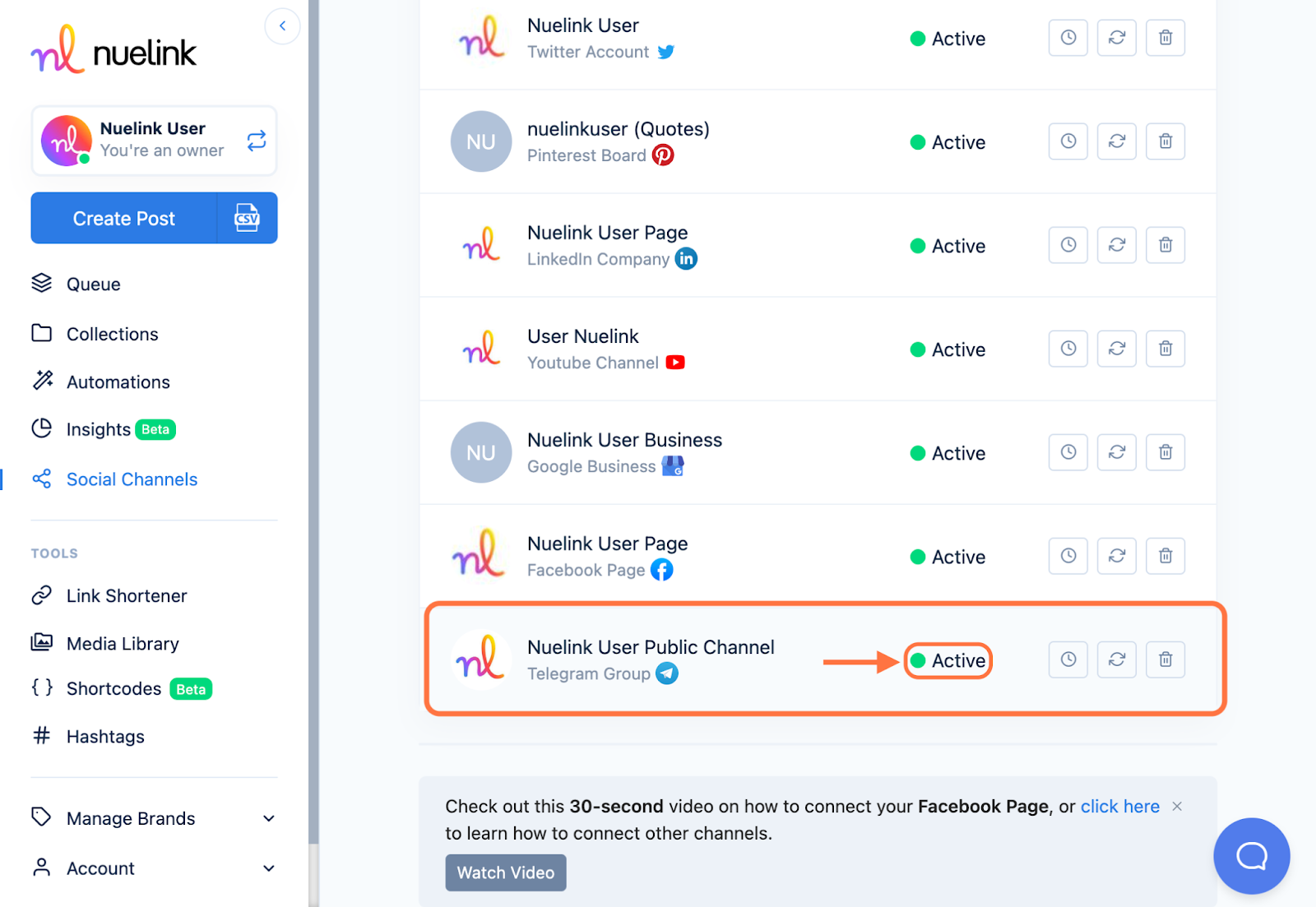Viewport: 1316px width, 907px height.
Task: Select Social Channels in the sidebar
Action: [114, 479]
